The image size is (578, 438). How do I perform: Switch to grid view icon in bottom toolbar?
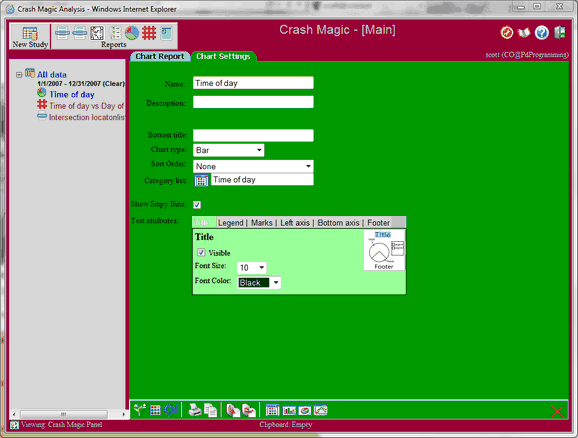272,410
